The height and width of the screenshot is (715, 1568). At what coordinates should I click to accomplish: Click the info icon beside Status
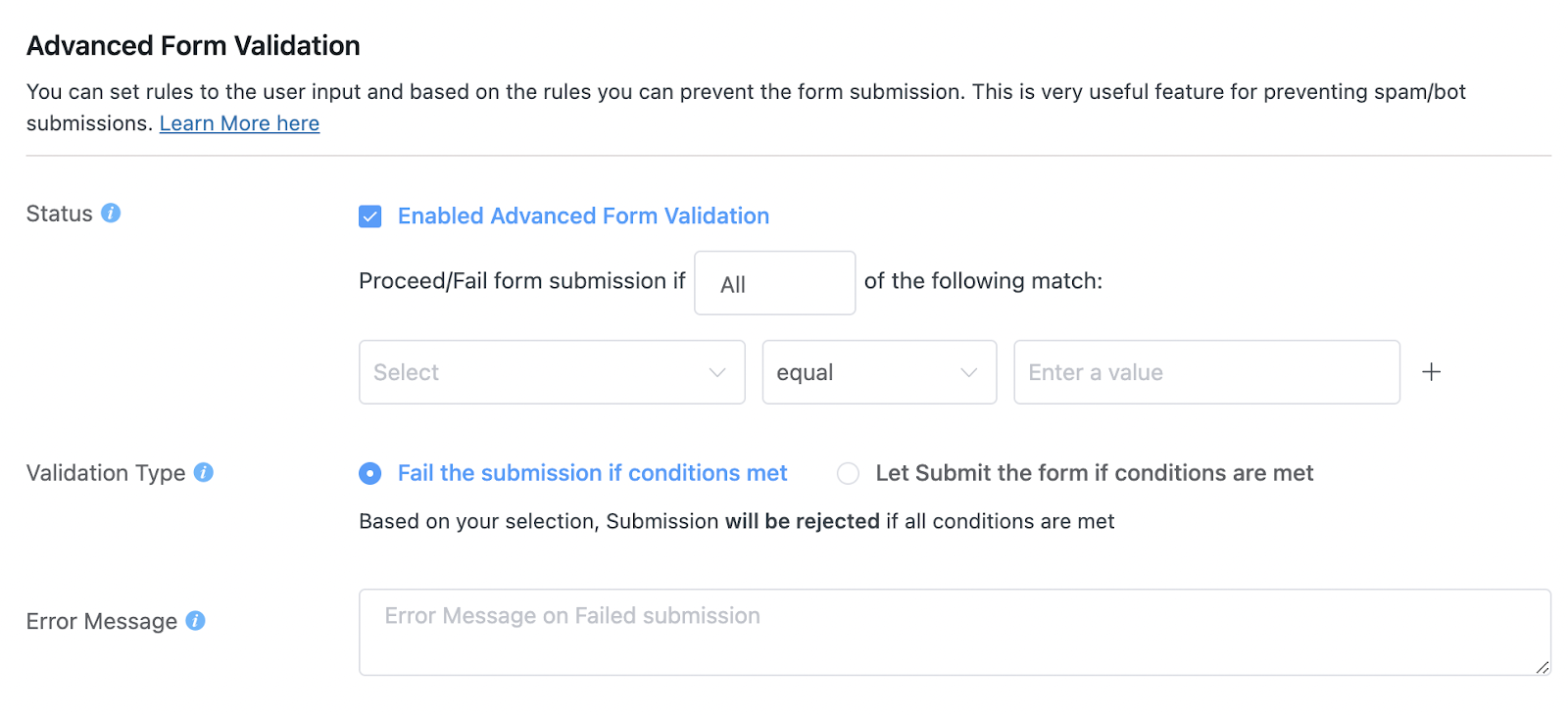111,214
